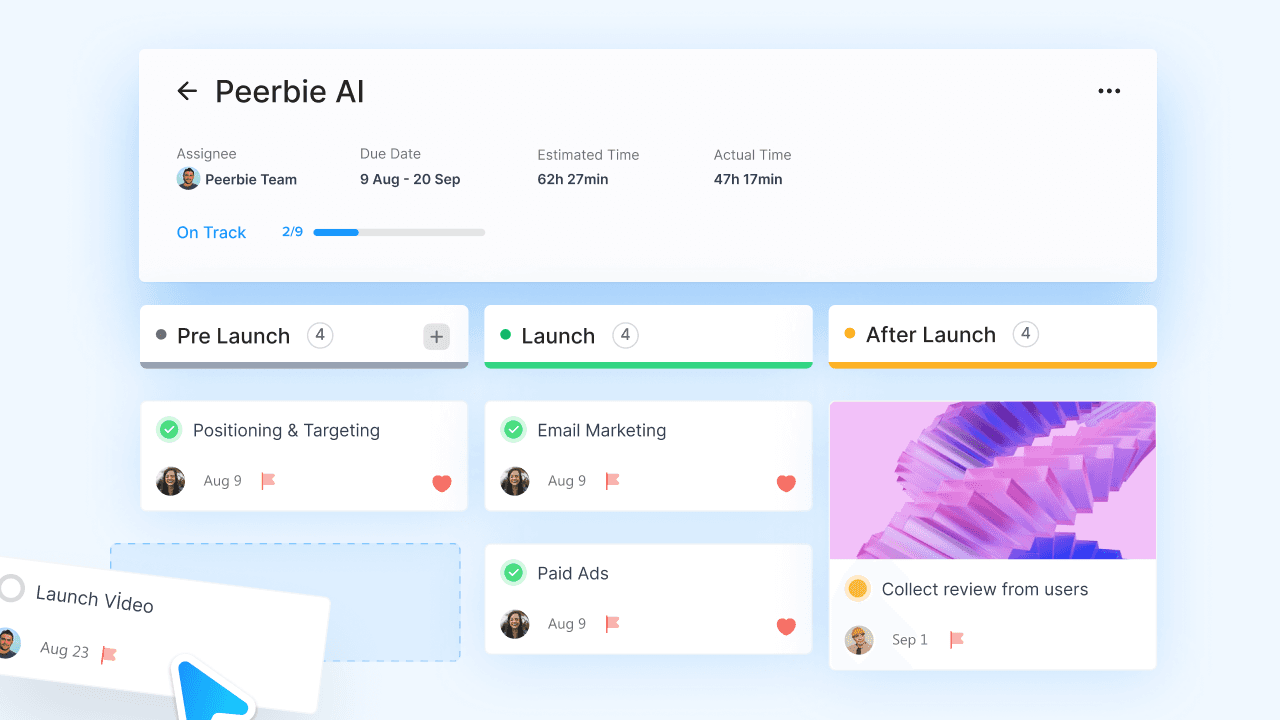Click the Peerbie Team assignee avatar
This screenshot has height=720, width=1280.
tap(188, 179)
